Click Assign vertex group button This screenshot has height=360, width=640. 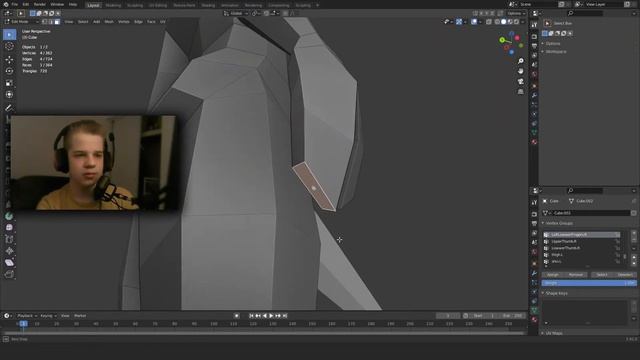pyautogui.click(x=553, y=275)
